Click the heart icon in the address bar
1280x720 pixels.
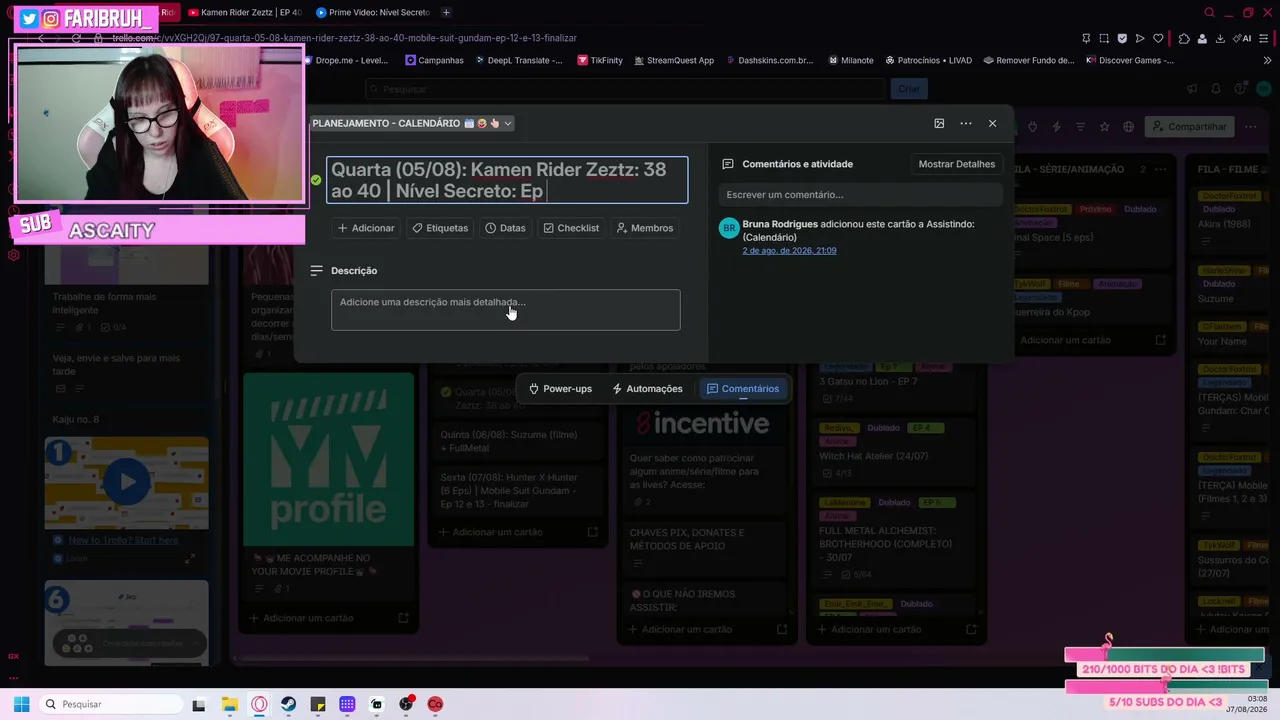1159,38
